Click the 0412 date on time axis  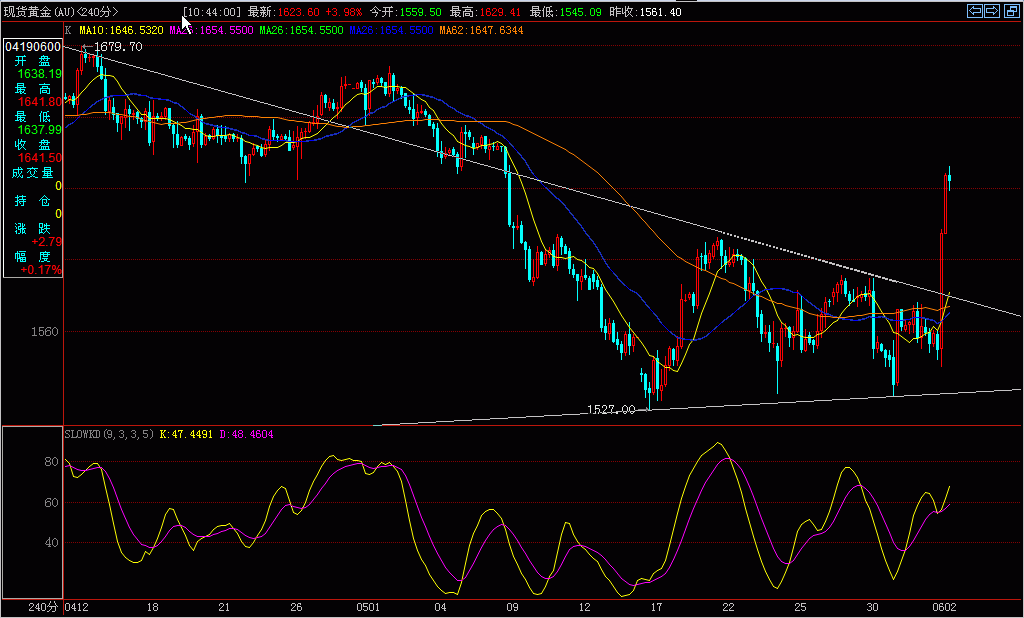tap(76, 608)
